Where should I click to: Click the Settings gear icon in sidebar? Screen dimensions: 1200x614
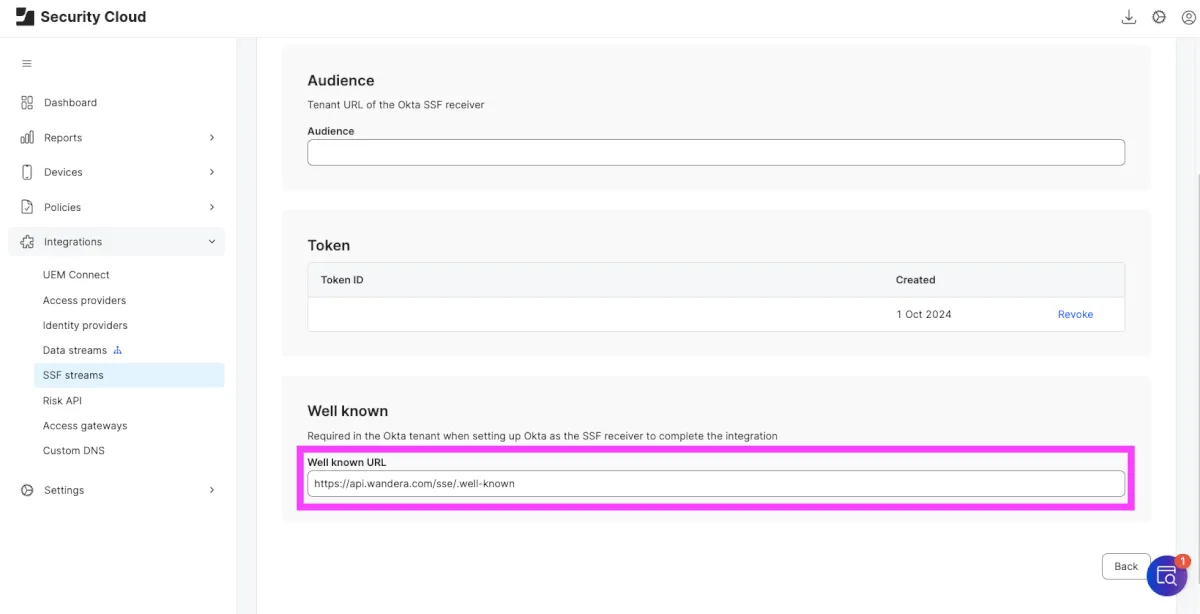[x=27, y=490]
